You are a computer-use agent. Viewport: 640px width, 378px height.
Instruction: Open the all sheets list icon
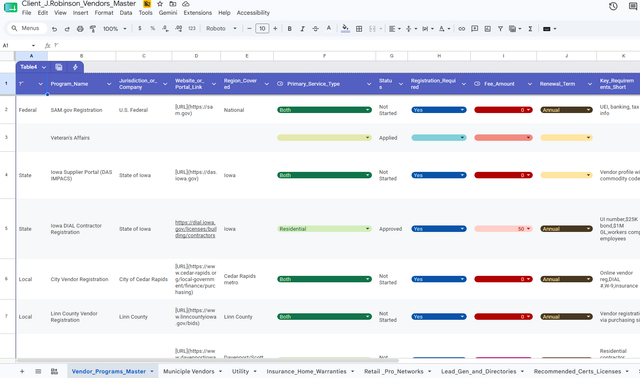coord(38,371)
